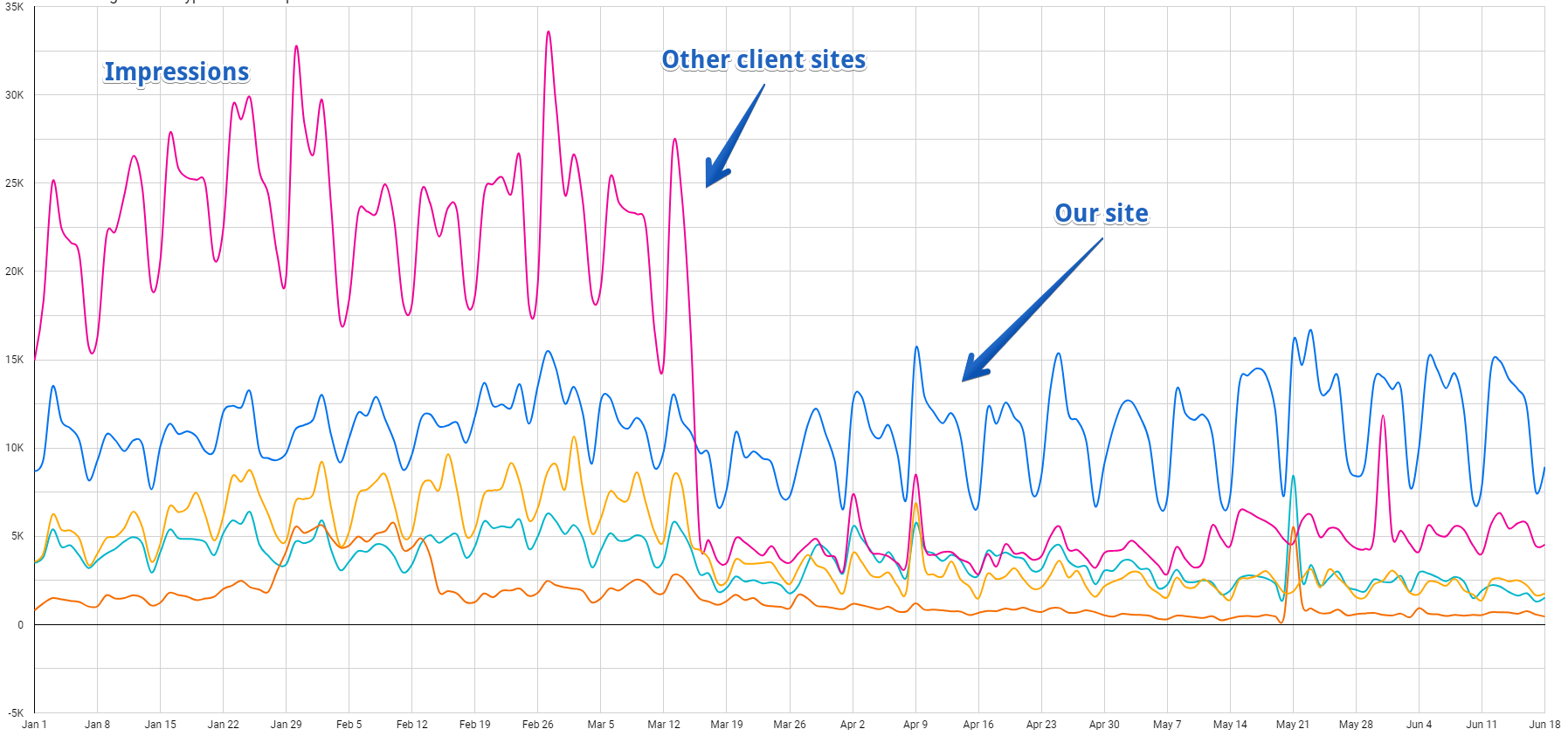Image resolution: width=1568 pixels, height=736 pixels.
Task: Click the 35K y-axis label
Action: click(14, 7)
